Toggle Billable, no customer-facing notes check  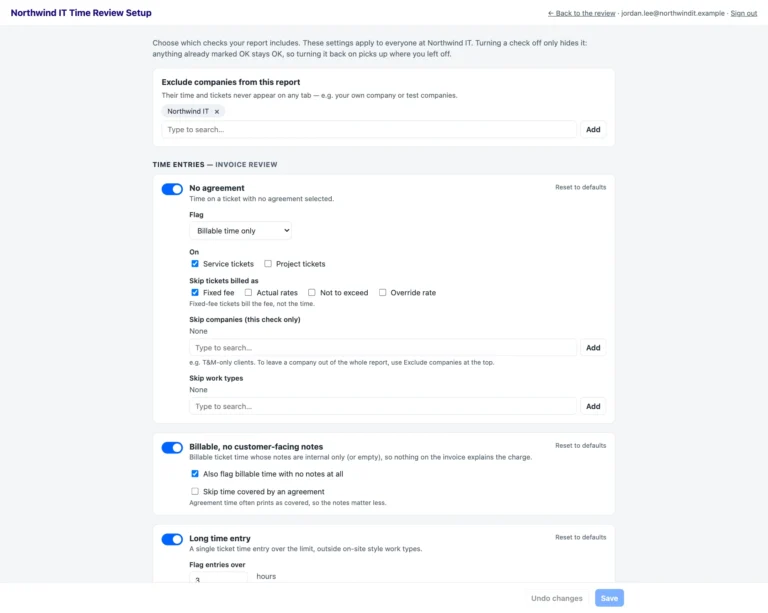[x=172, y=448]
